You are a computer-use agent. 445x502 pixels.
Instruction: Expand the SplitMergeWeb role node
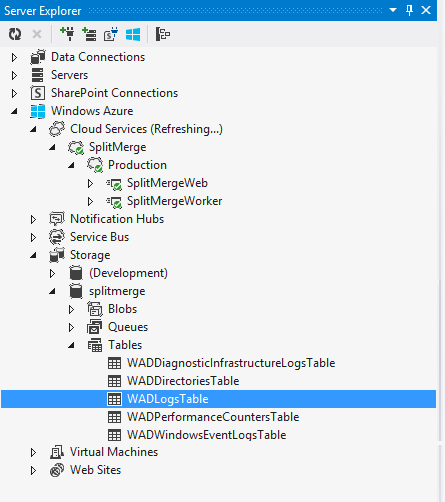point(90,183)
